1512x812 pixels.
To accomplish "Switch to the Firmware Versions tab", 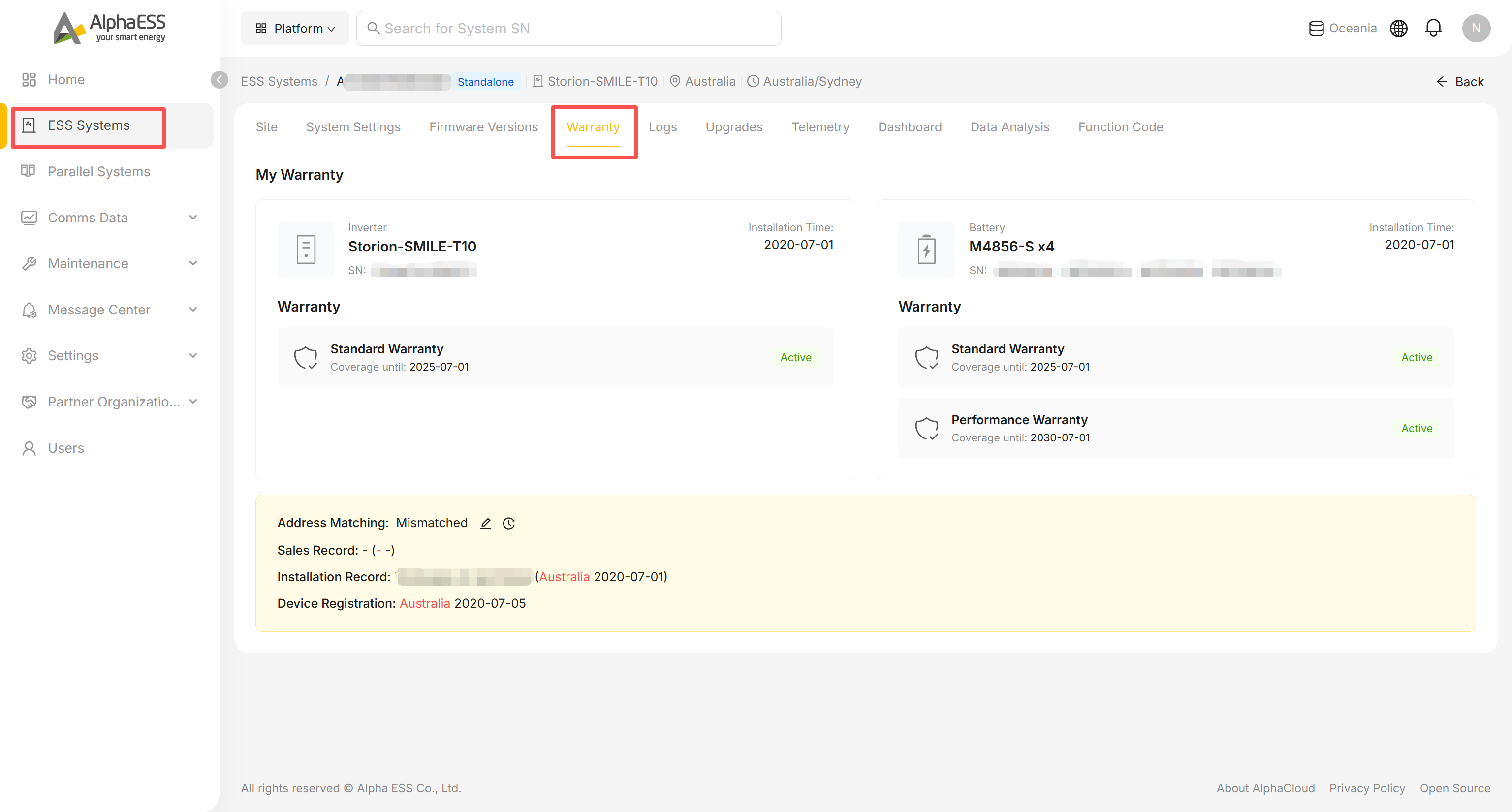I will pyautogui.click(x=483, y=127).
